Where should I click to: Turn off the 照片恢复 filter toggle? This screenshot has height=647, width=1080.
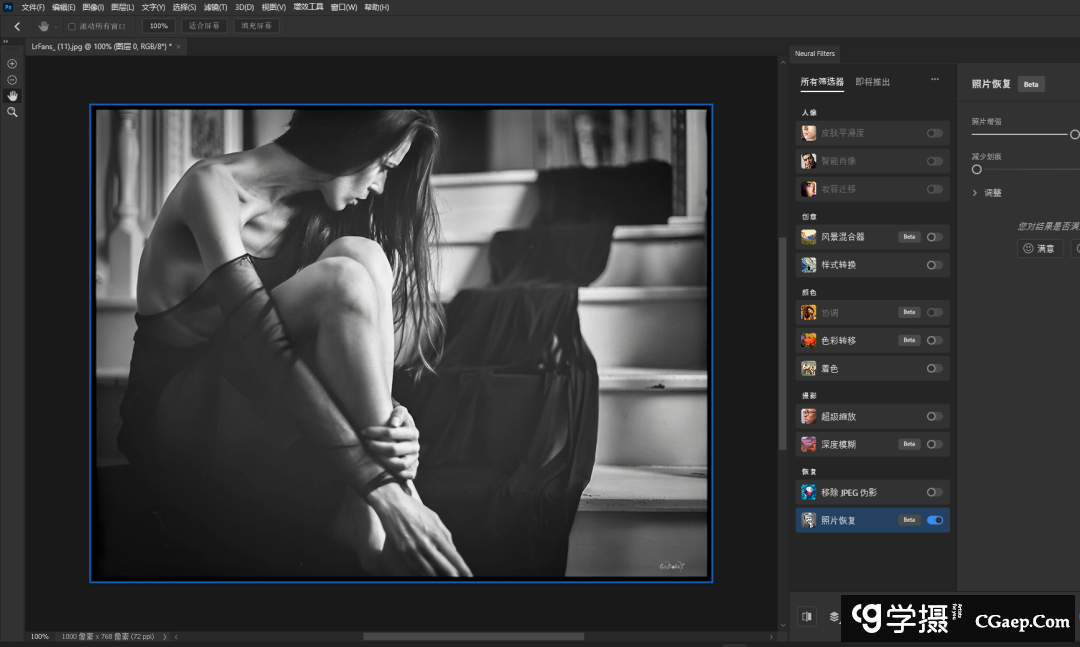935,520
